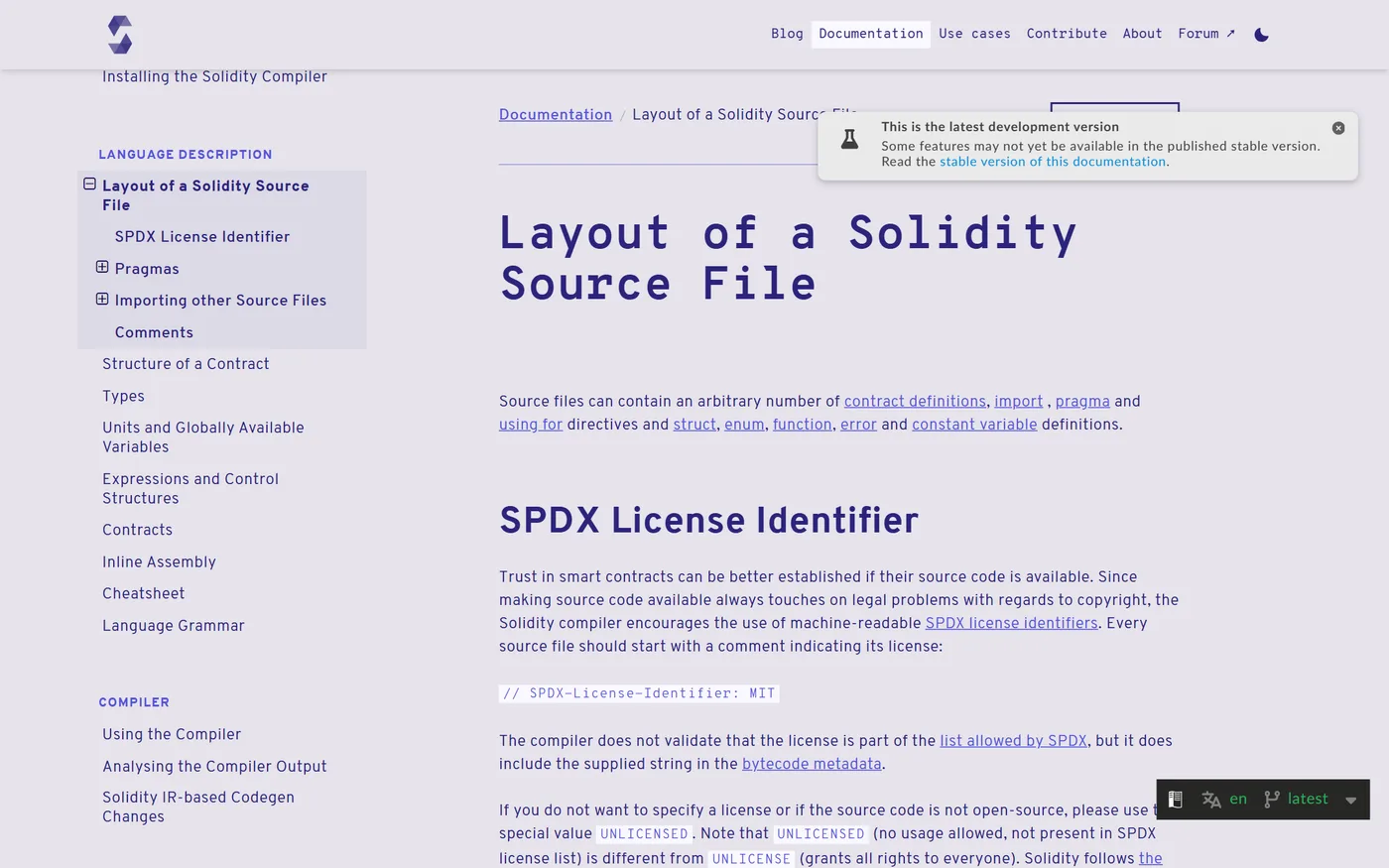
Task: Open the function link in the intro
Action: coord(803,425)
